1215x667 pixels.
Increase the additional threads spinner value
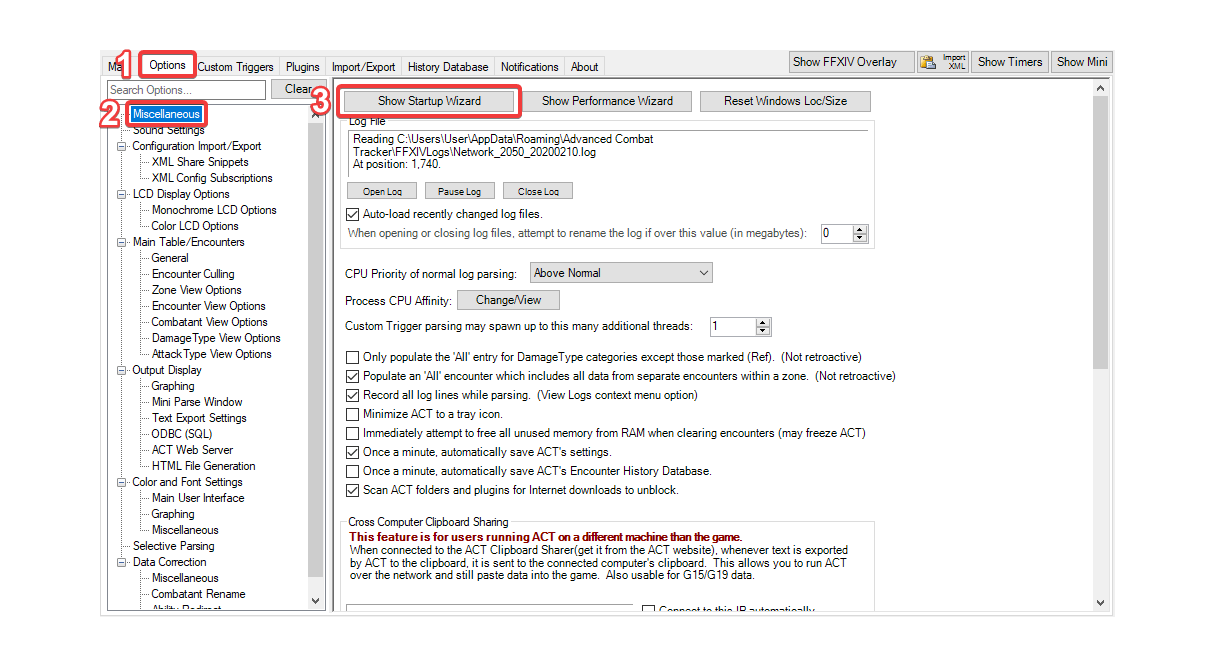[760, 322]
